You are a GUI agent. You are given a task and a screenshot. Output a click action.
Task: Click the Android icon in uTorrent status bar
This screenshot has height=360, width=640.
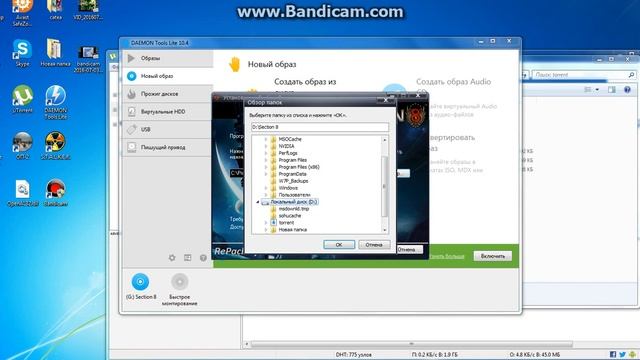pos(632,355)
